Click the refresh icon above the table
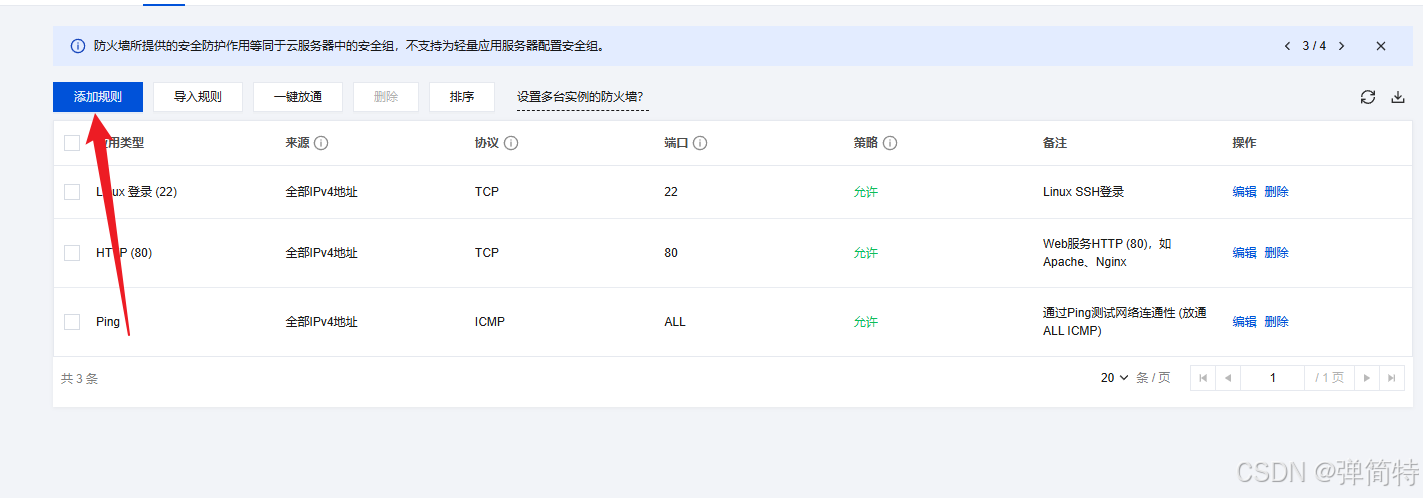Screen dimensions: 1423x498 1368,97
